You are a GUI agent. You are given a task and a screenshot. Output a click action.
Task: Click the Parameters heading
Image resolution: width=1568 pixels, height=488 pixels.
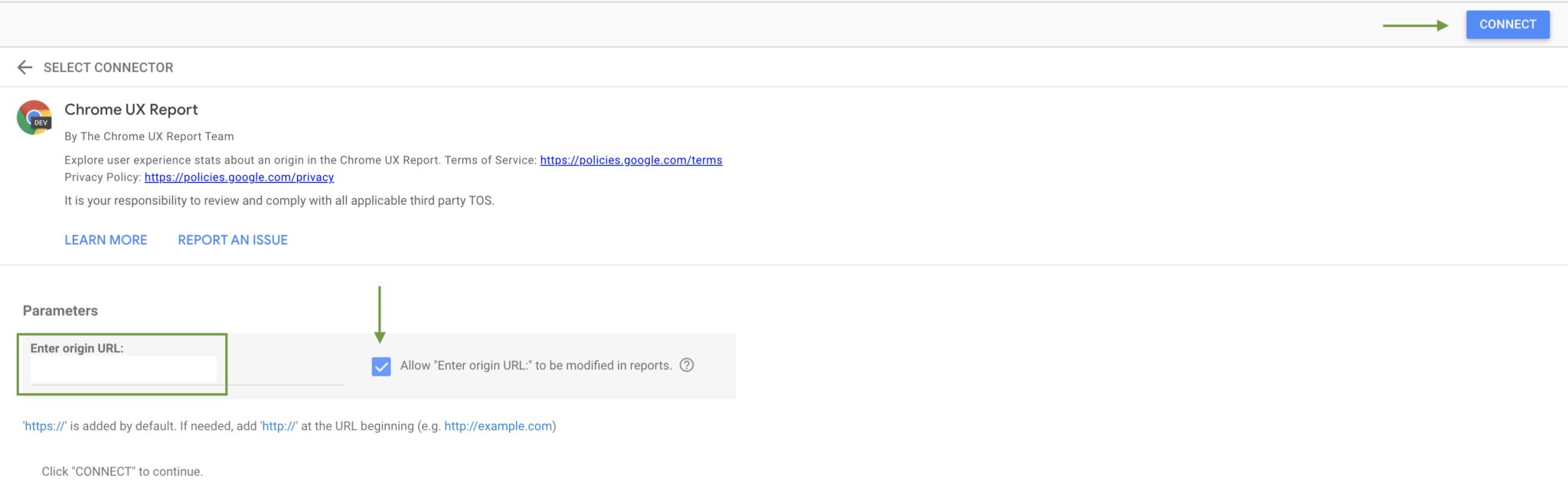[60, 311]
